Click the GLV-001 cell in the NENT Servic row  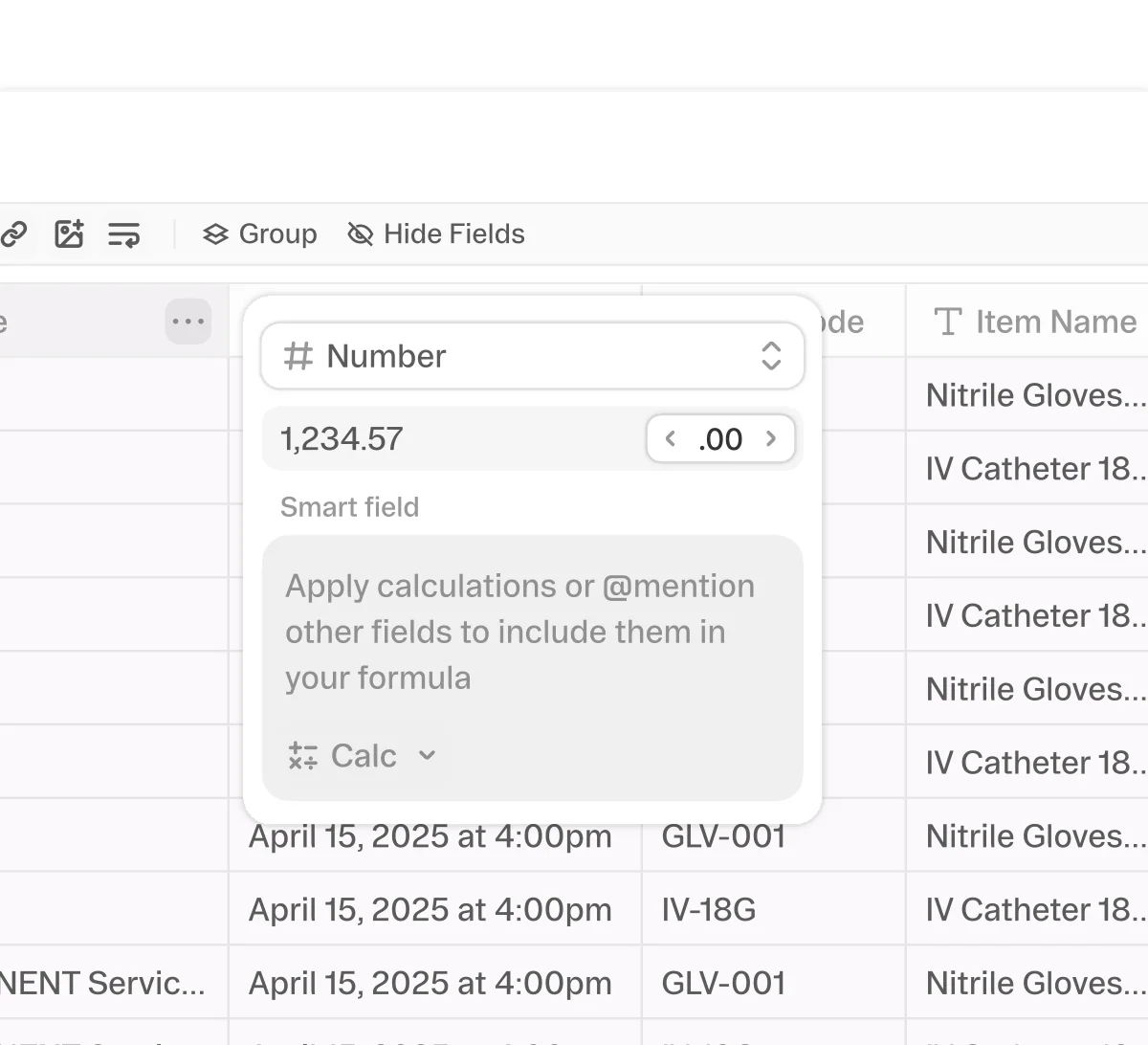click(724, 983)
